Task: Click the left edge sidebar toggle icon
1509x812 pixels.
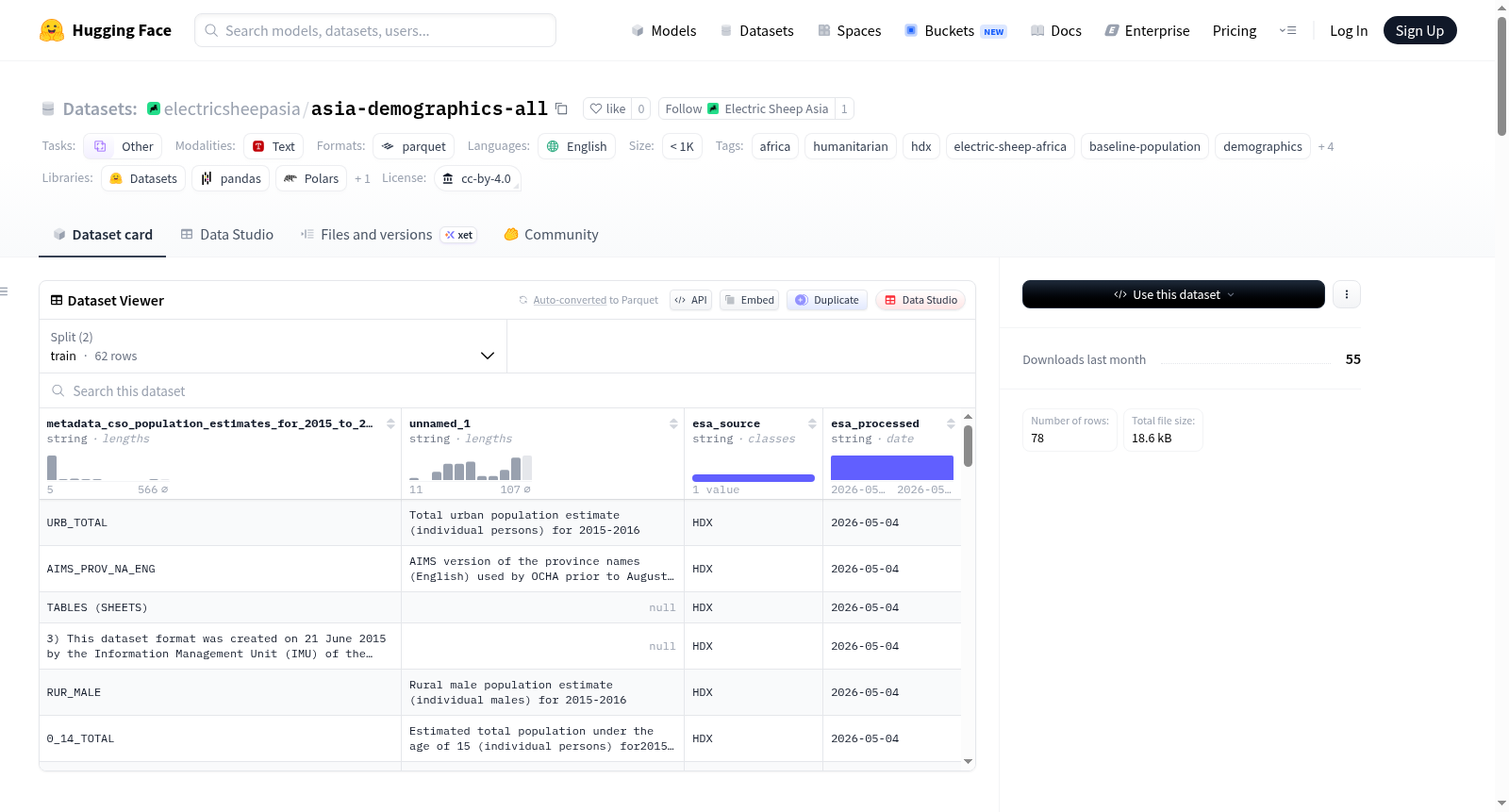Action: point(4,291)
